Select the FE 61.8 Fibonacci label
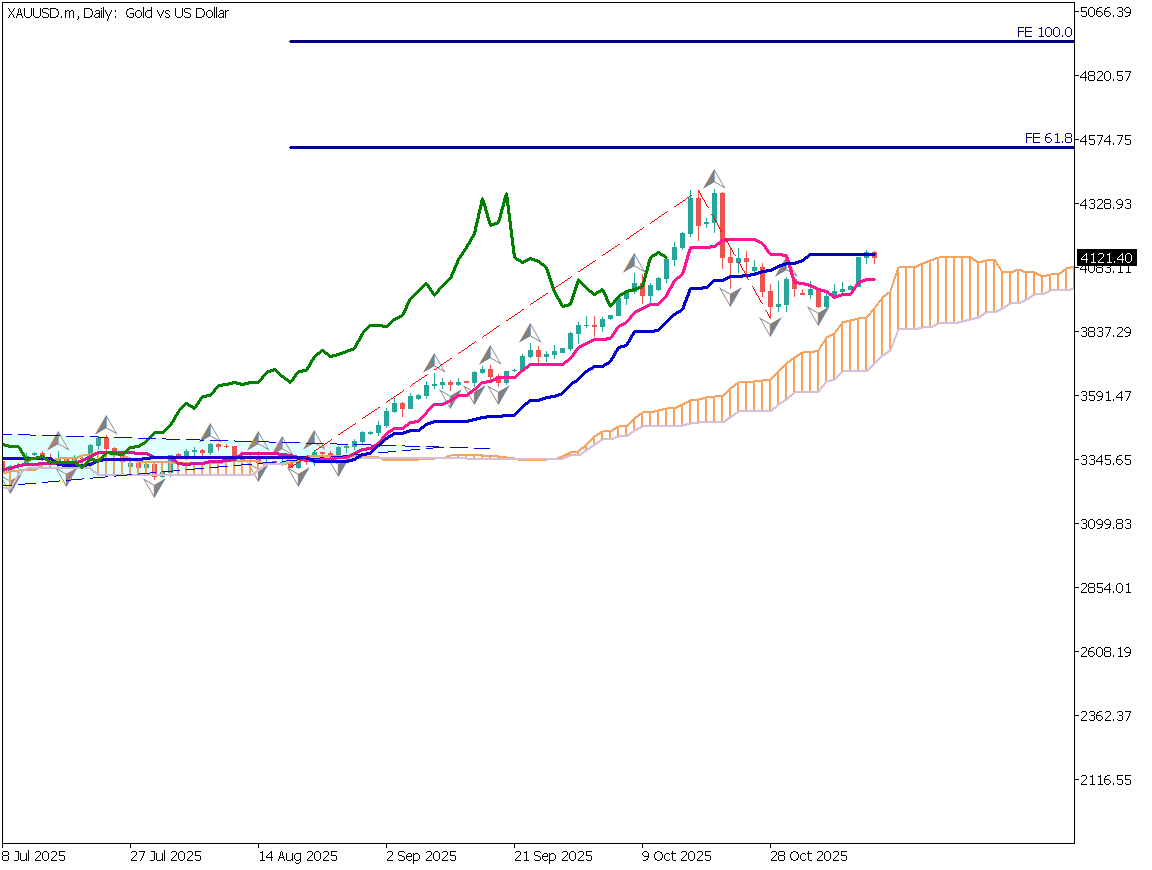Viewport: 1152px width, 870px height. 1048,139
